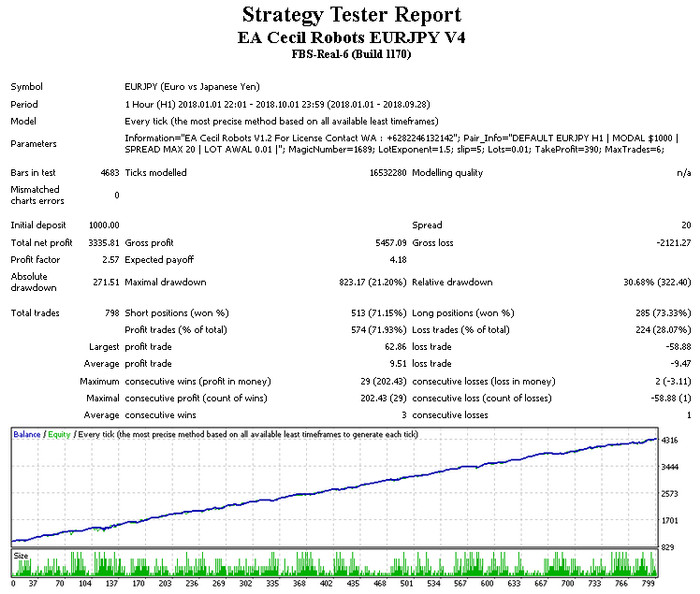Select expected payoff value 4.18

tap(398, 260)
